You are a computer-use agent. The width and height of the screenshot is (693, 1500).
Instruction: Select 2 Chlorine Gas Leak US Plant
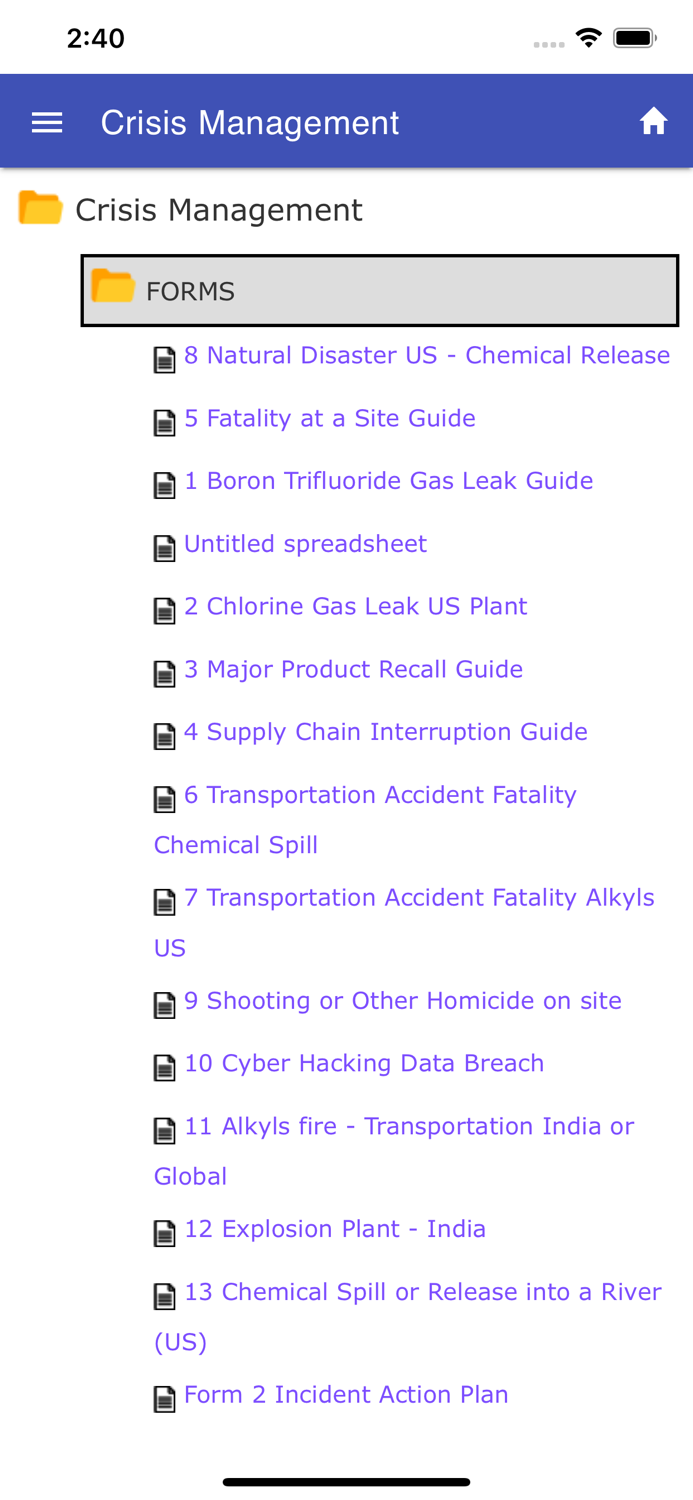tap(355, 607)
